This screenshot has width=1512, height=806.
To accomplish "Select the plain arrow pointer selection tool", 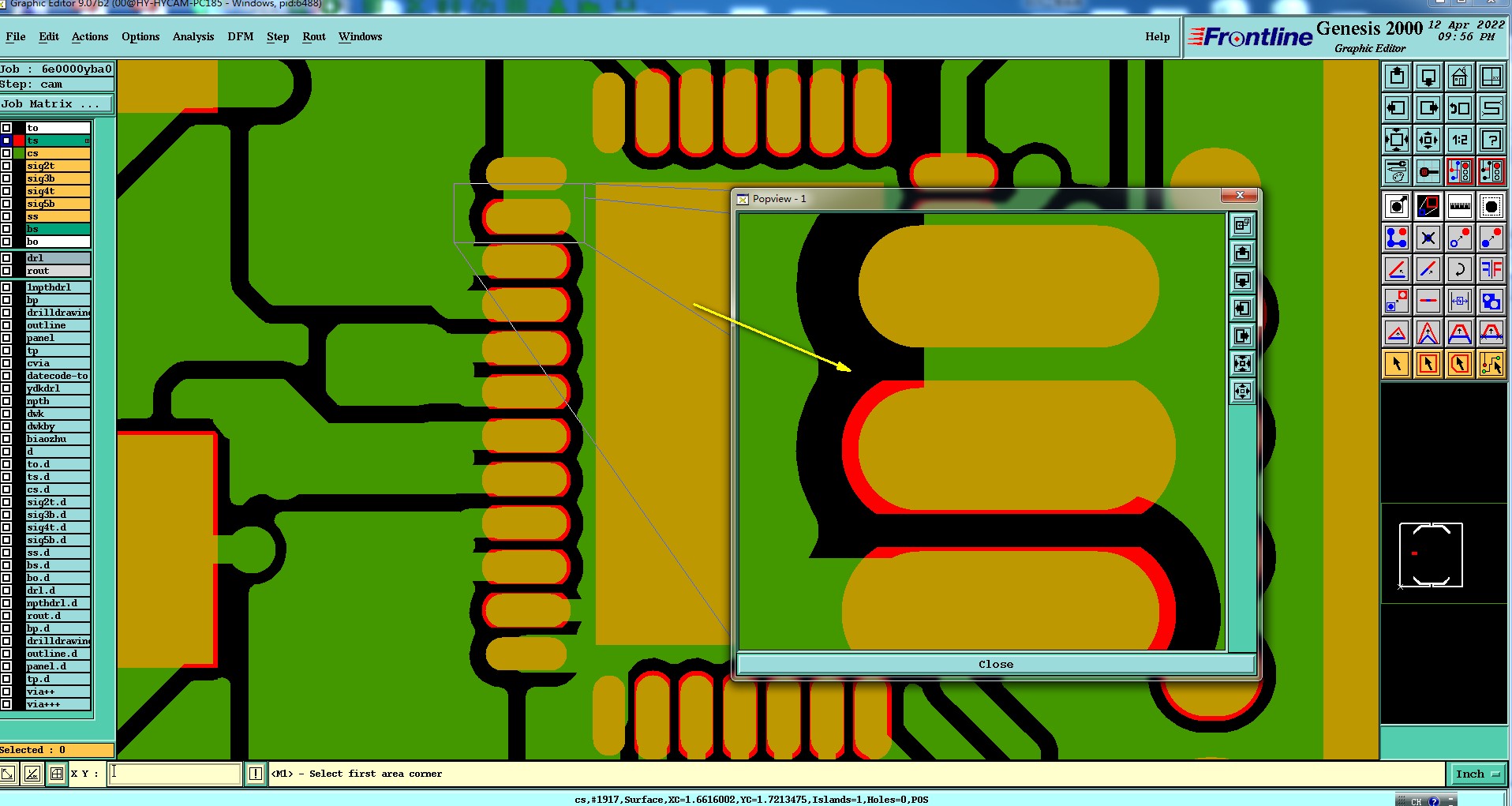I will (1397, 364).
